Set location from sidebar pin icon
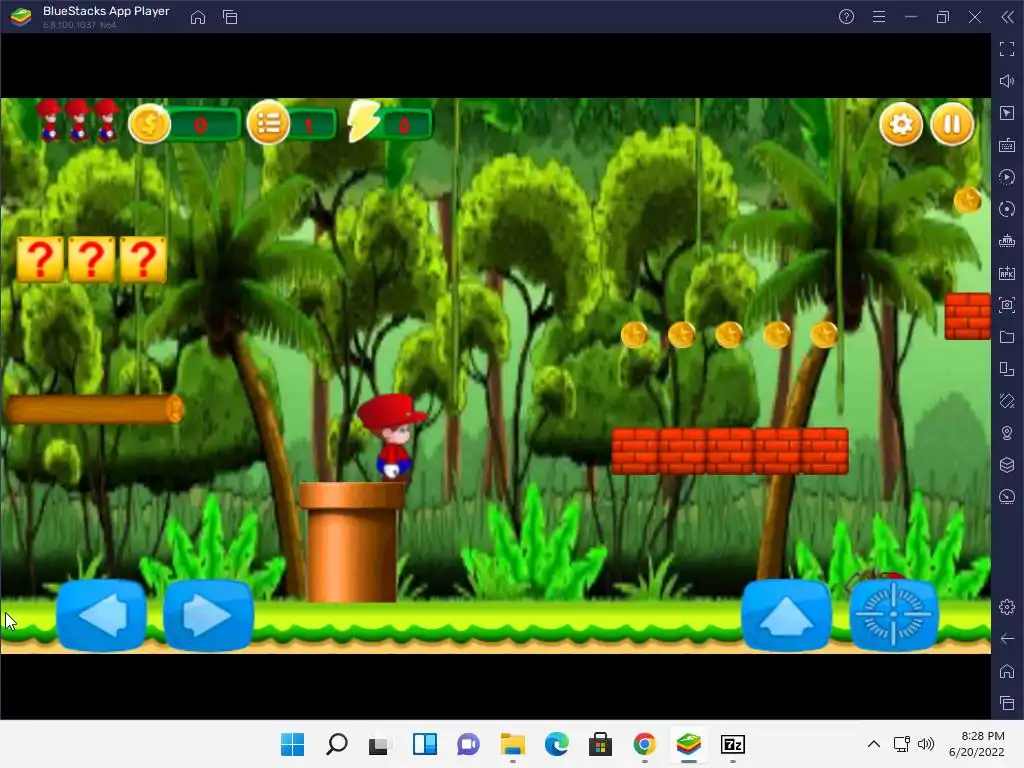This screenshot has width=1024, height=768. [x=1006, y=433]
